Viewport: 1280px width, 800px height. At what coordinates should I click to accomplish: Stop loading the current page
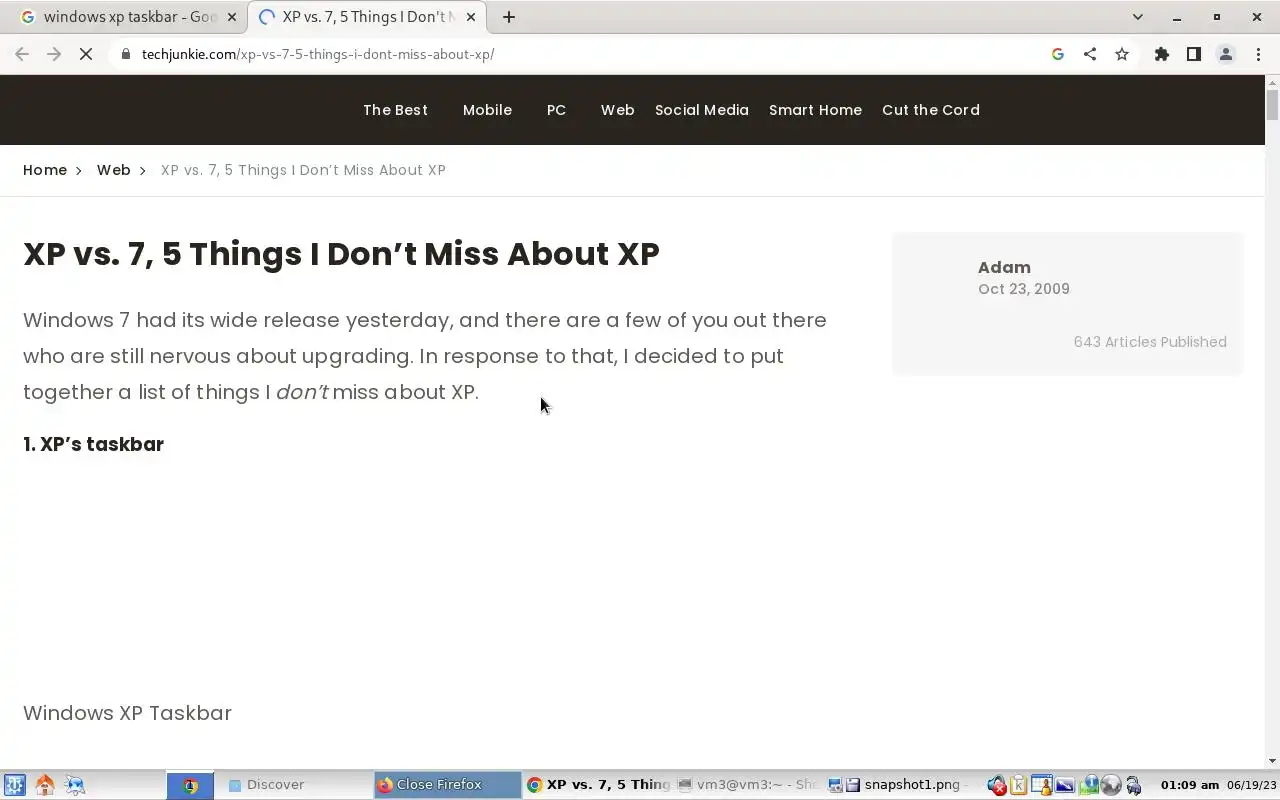coord(86,54)
